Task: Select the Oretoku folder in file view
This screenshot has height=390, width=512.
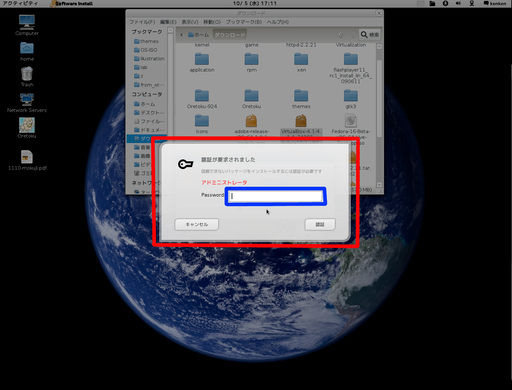Action: coord(252,99)
